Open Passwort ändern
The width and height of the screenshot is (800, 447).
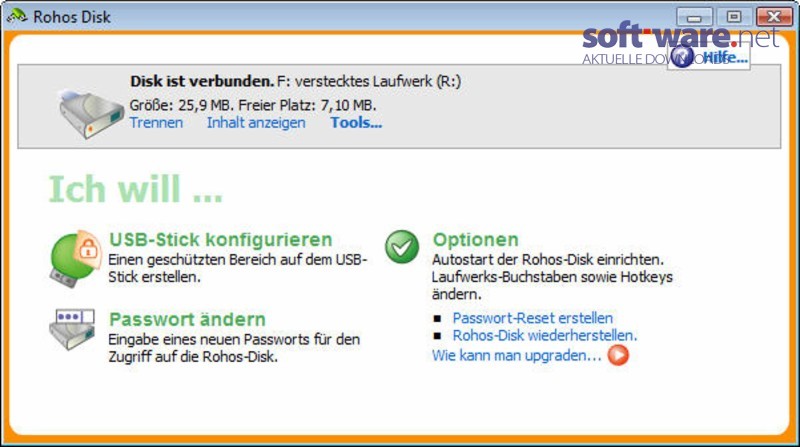pyautogui.click(x=187, y=319)
